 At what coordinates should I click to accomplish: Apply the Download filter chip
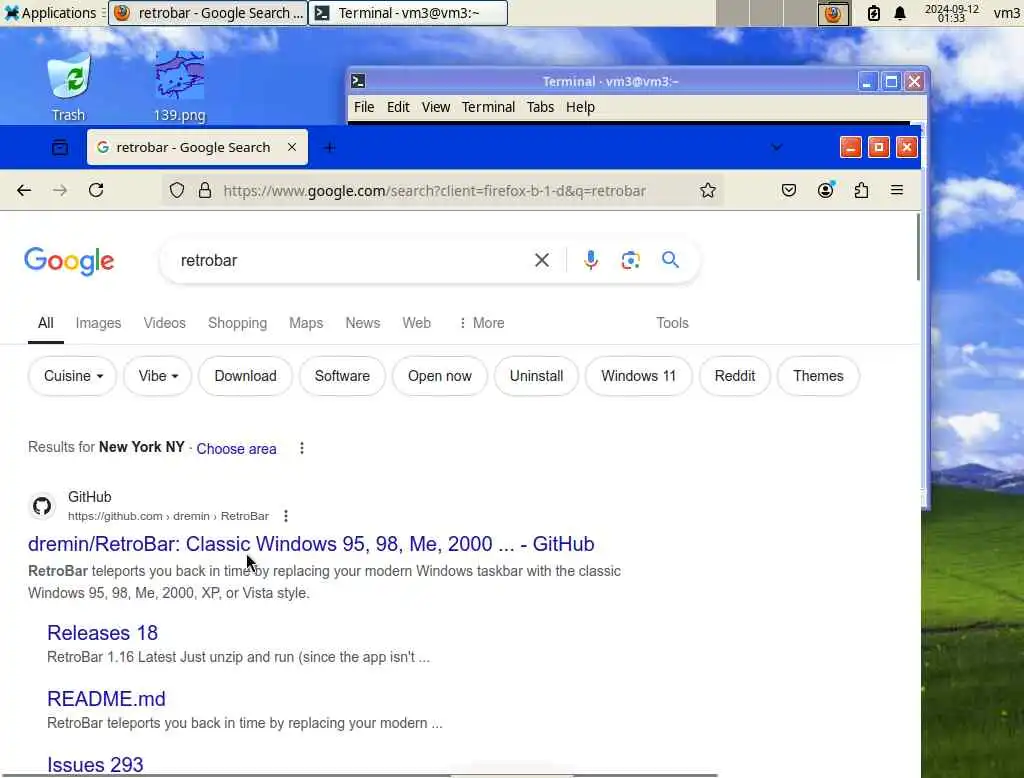[246, 376]
